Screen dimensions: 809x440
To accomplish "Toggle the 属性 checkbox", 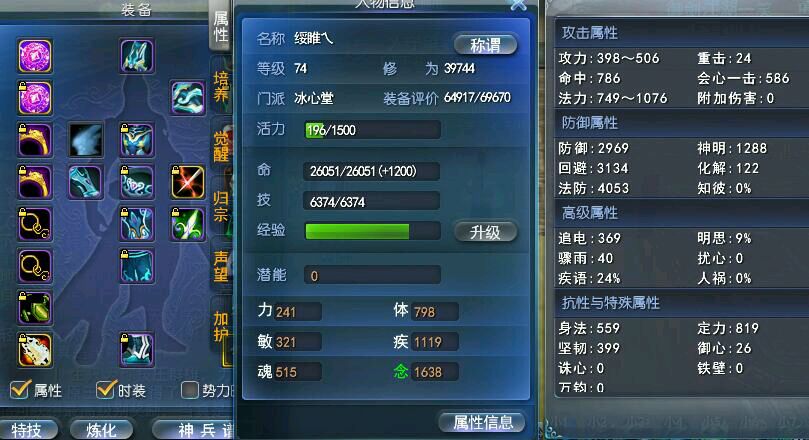I will pos(20,389).
